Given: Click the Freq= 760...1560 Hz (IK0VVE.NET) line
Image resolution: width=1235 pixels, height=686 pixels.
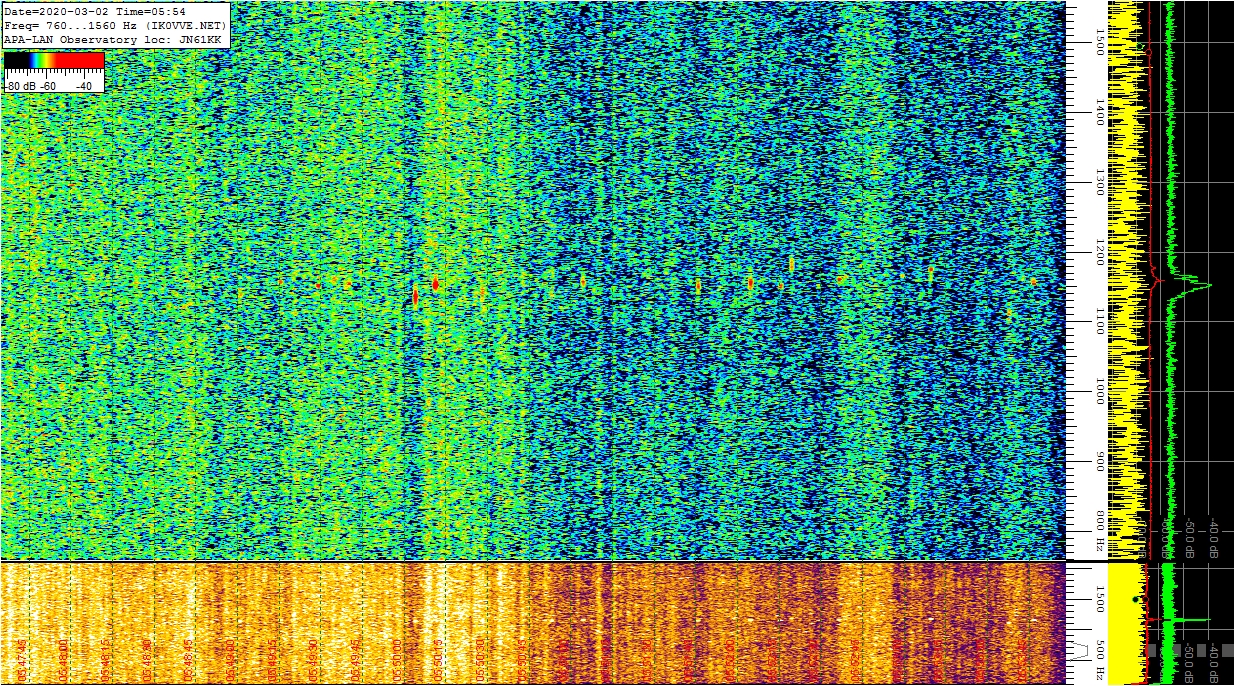Looking at the screenshot, I should click(x=116, y=25).
